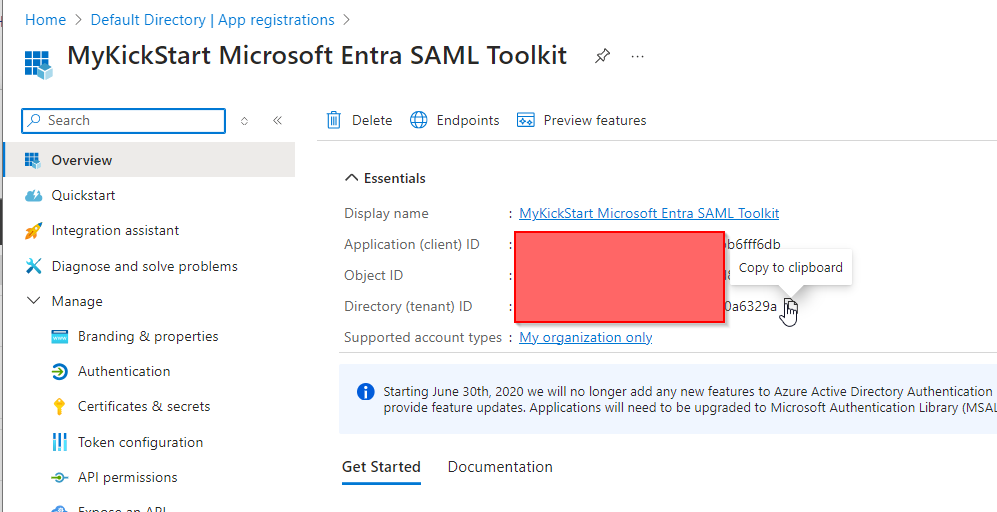Open Certificates & secrets page

pyautogui.click(x=144, y=406)
